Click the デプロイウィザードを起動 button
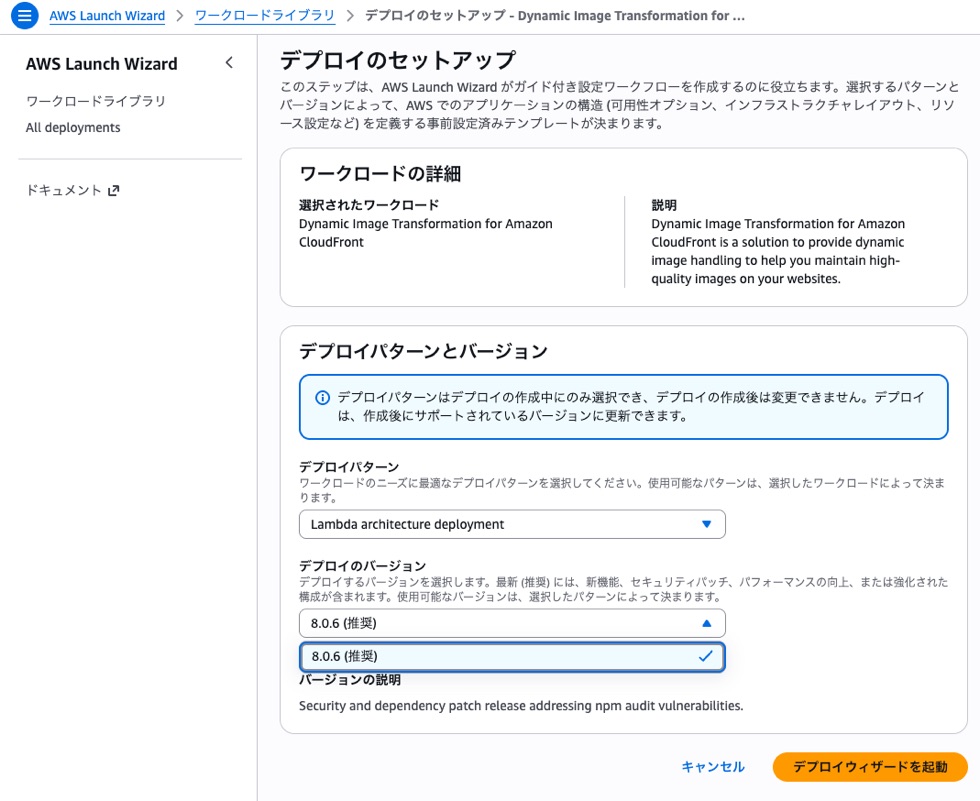 click(870, 767)
